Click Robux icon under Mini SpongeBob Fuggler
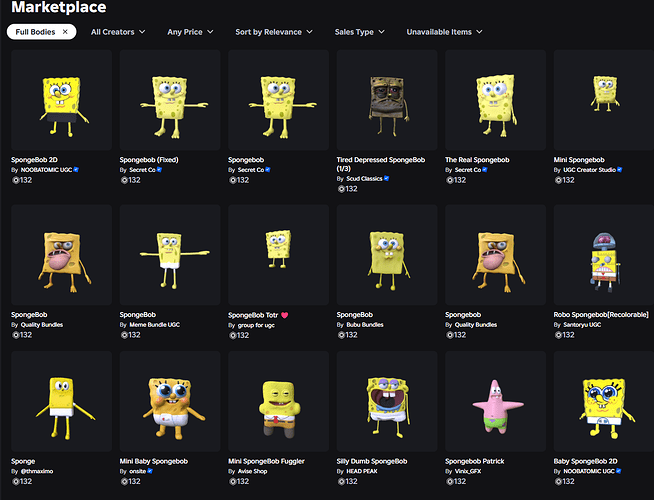Screen dimensions: 654x500 coord(233,481)
